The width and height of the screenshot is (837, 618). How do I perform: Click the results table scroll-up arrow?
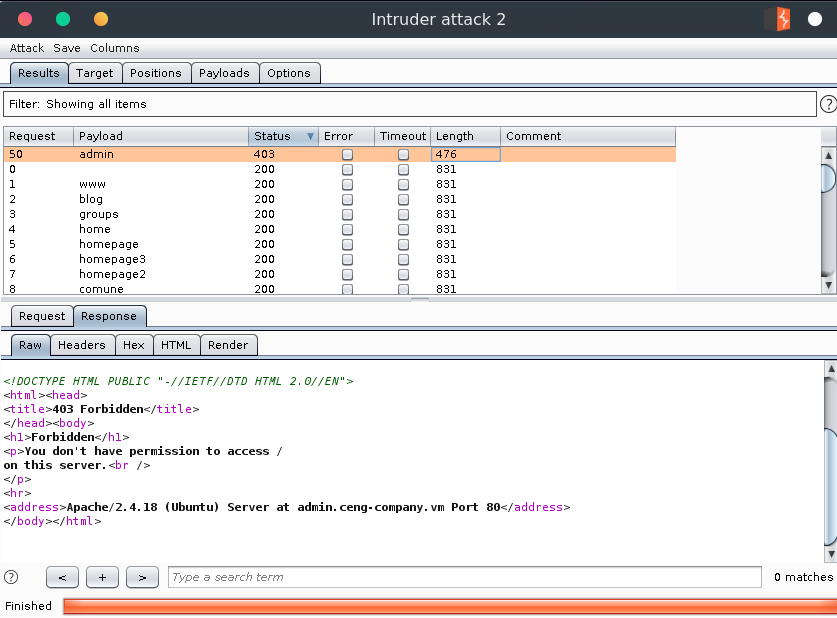pos(828,155)
